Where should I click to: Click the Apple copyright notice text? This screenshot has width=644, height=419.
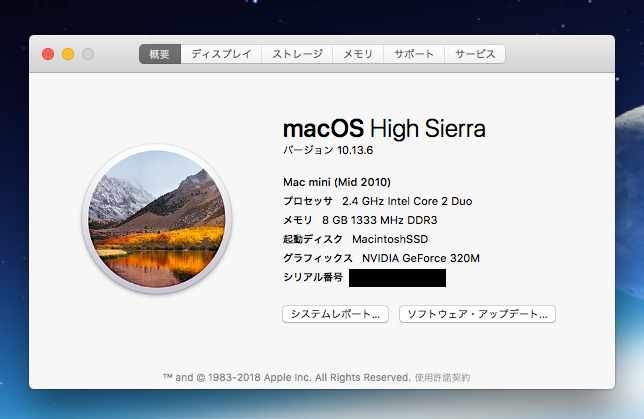287,378
